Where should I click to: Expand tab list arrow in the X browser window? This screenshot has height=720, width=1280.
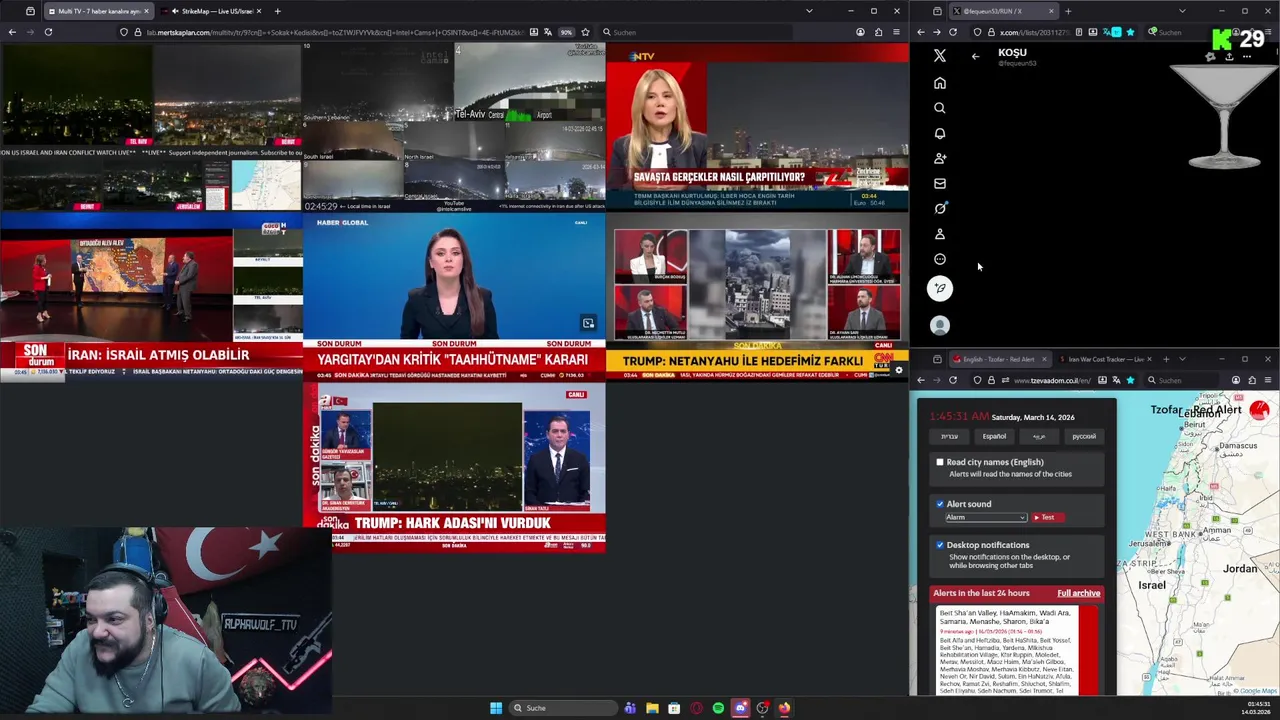[x=1182, y=11]
